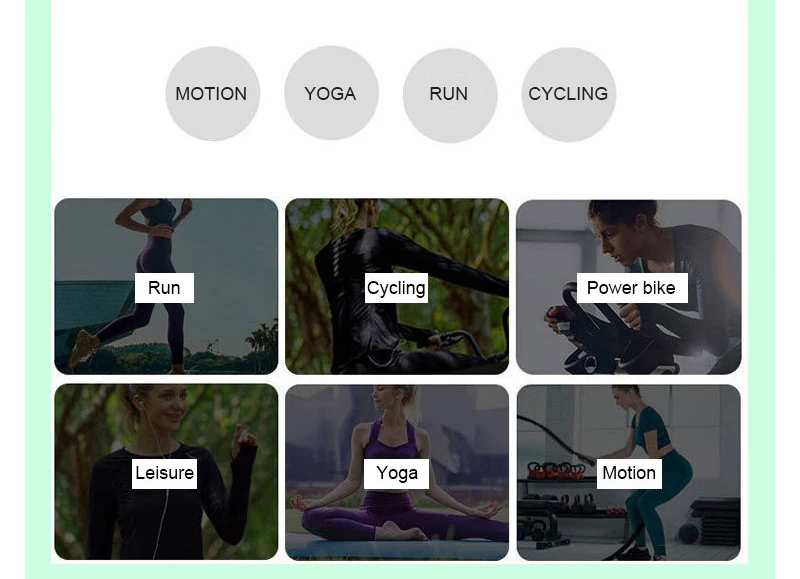Click the kettlebells in the Motion image
Screen dimensions: 800x579
[556, 470]
